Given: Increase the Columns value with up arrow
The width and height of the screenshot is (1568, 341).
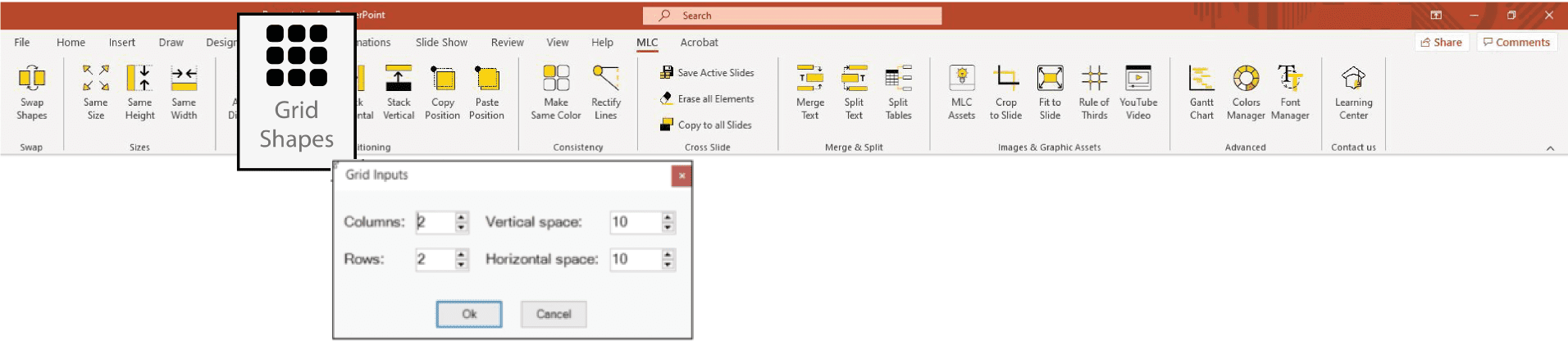Looking at the screenshot, I should point(462,217).
